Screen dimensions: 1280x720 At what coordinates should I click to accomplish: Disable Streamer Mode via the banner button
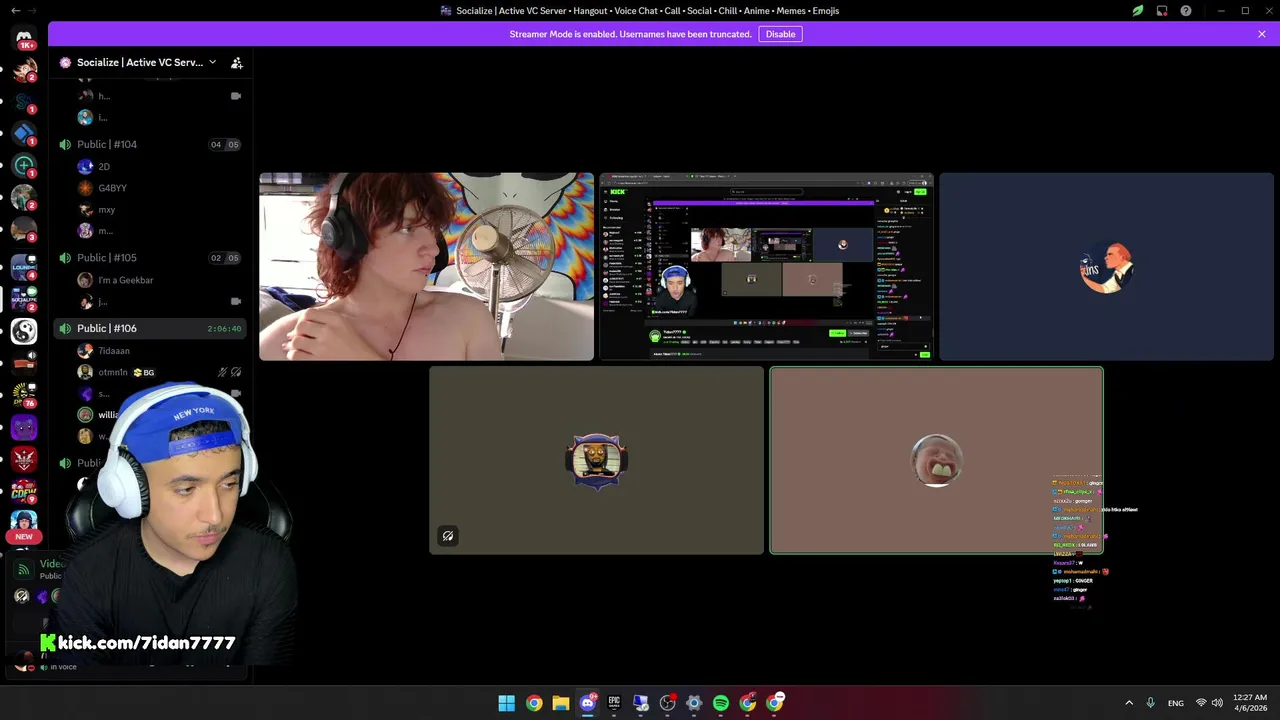pos(780,34)
